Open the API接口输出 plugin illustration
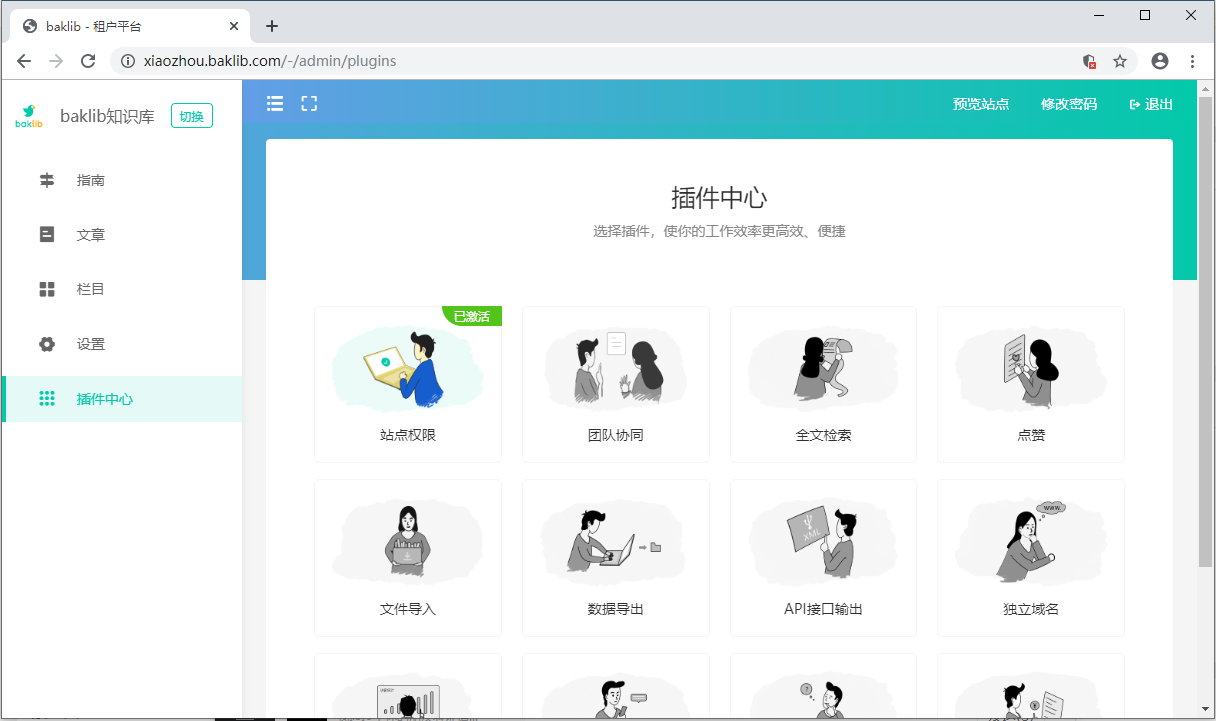Image resolution: width=1216 pixels, height=721 pixels. click(x=823, y=540)
